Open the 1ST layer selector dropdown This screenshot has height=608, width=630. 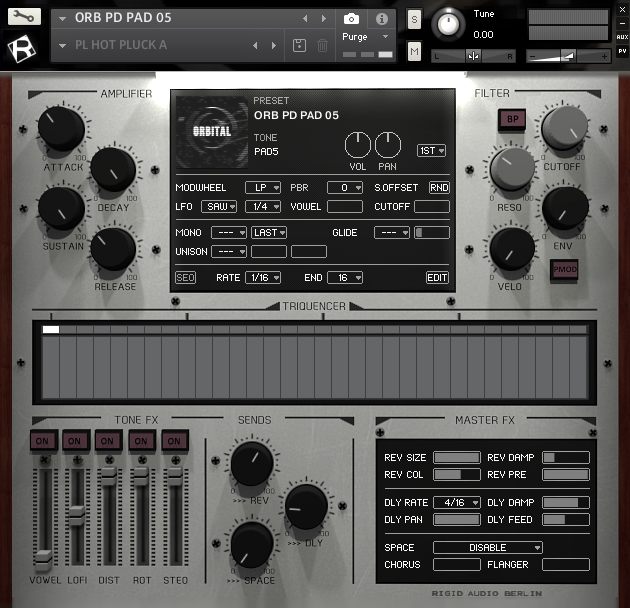click(431, 151)
